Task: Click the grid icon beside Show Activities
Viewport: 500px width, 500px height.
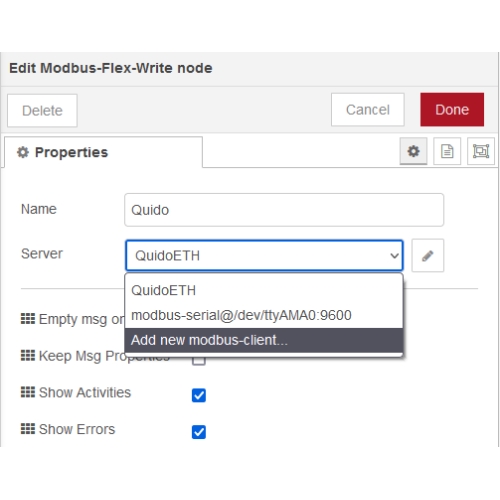Action: pyautogui.click(x=28, y=392)
